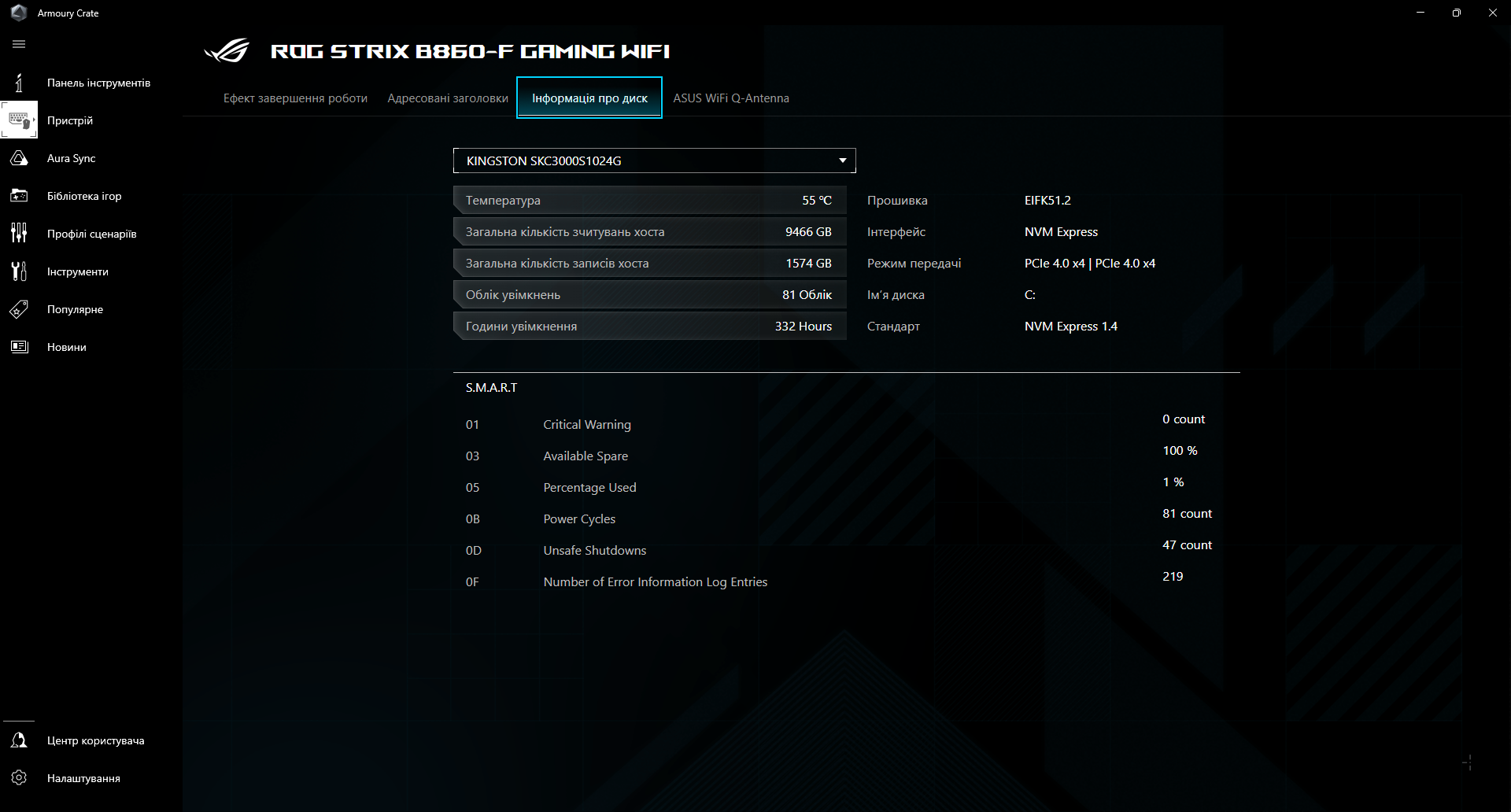The width and height of the screenshot is (1511, 812).
Task: Open the Панель інструментів dashboard icon
Action: [20, 83]
